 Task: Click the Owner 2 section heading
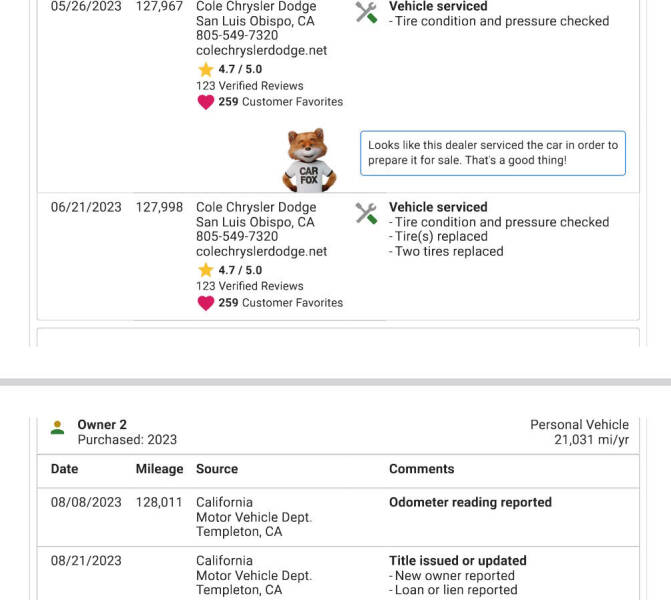pos(102,425)
